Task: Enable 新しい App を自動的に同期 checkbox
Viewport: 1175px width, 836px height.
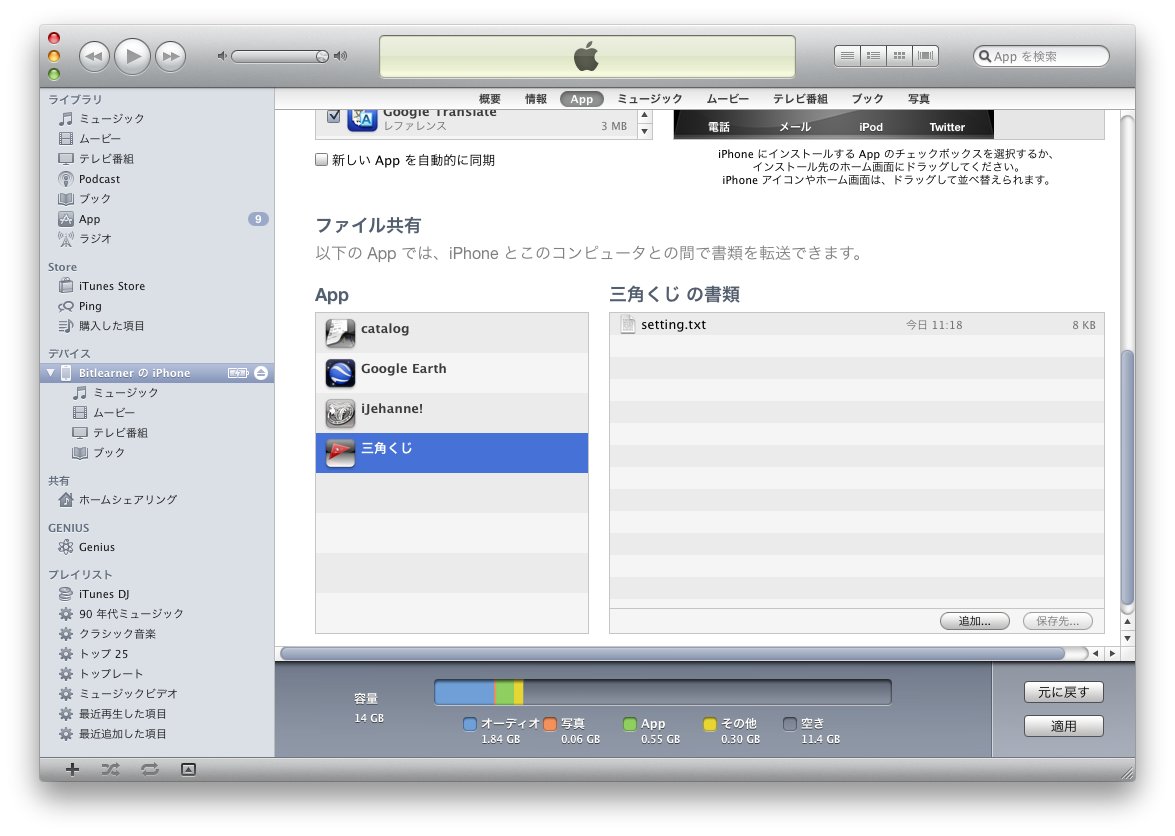Action: click(x=321, y=160)
